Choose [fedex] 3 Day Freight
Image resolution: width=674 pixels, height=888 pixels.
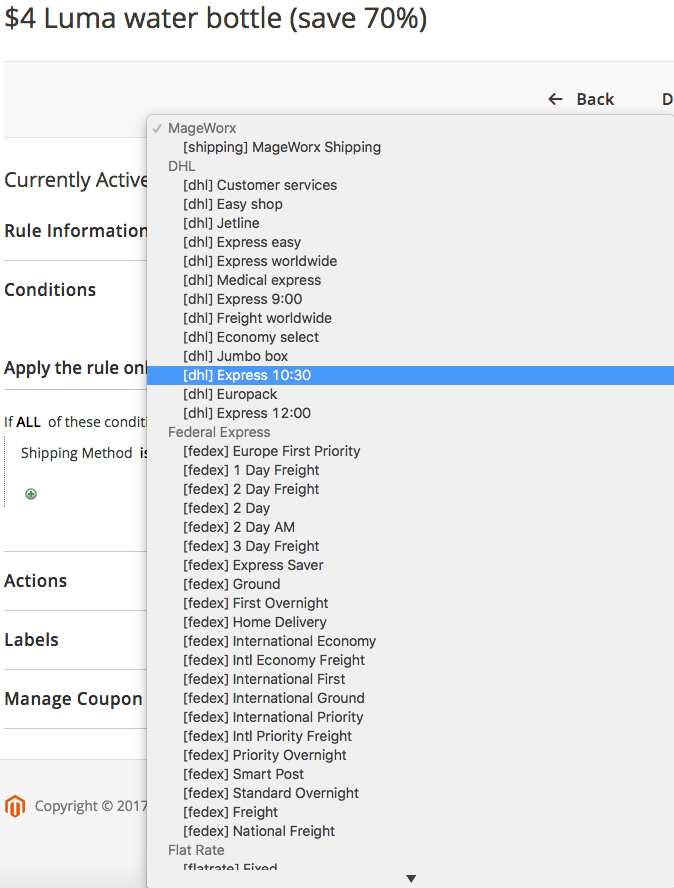coord(411,546)
